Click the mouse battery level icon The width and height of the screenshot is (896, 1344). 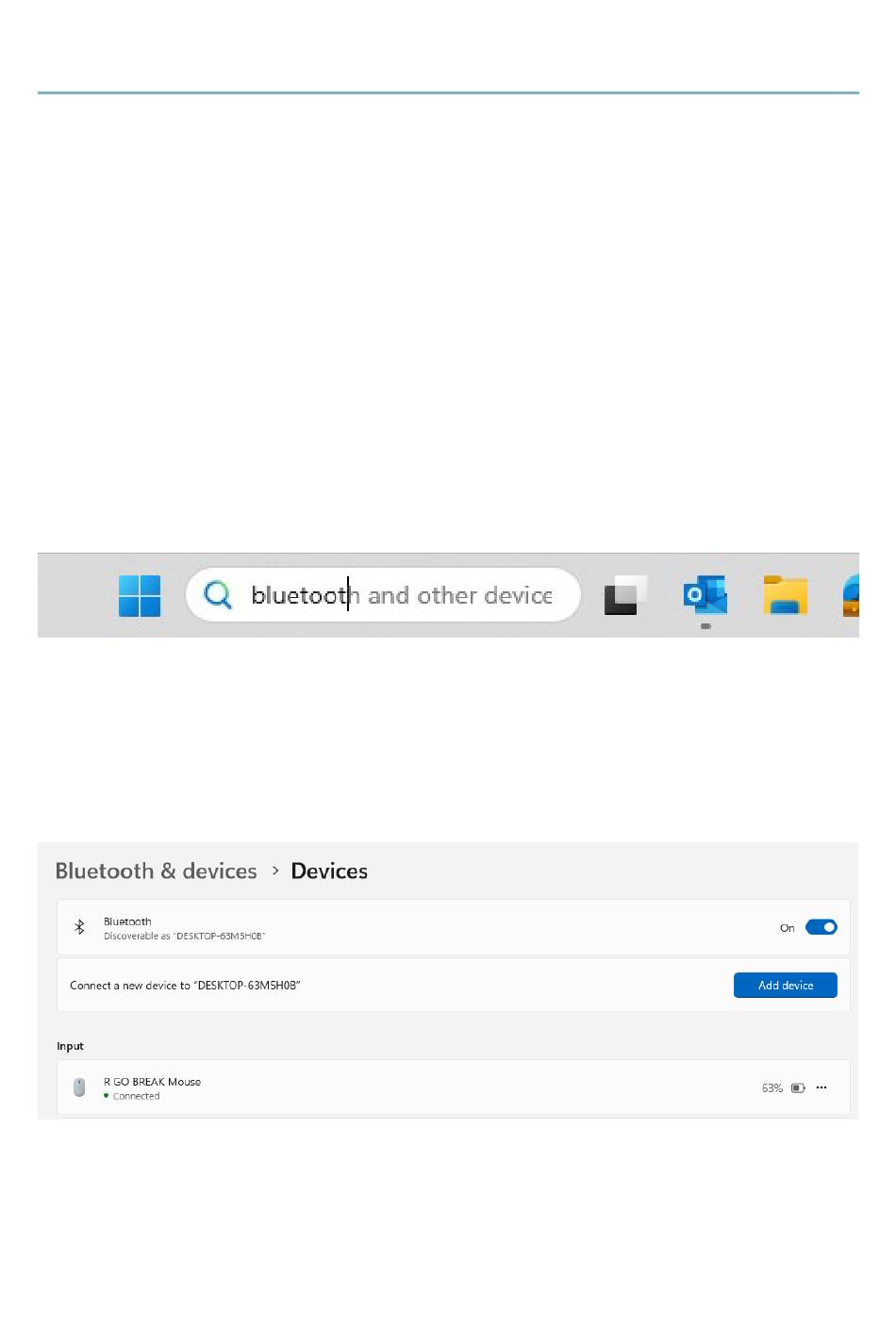[798, 1087]
